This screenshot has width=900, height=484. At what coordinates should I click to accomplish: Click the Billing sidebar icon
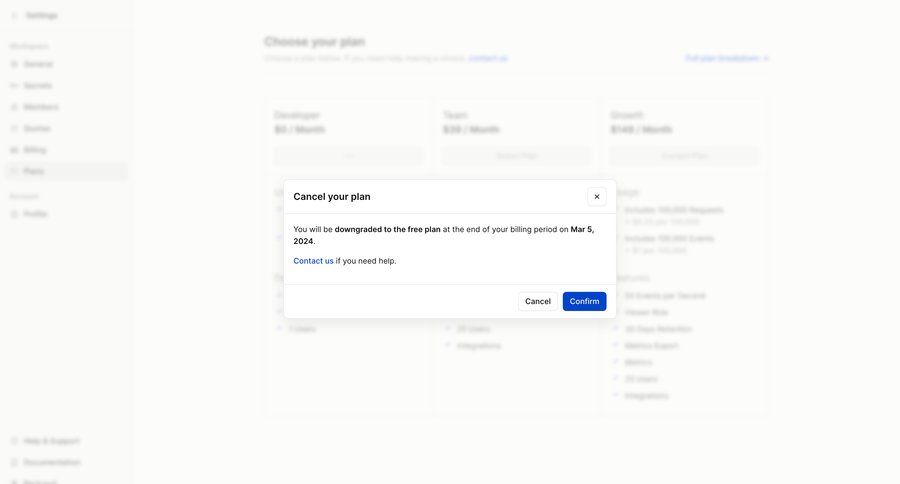point(14,150)
